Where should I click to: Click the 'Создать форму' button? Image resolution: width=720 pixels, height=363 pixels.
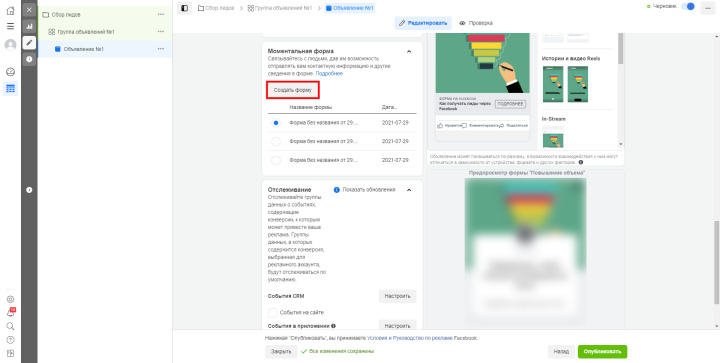click(292, 90)
